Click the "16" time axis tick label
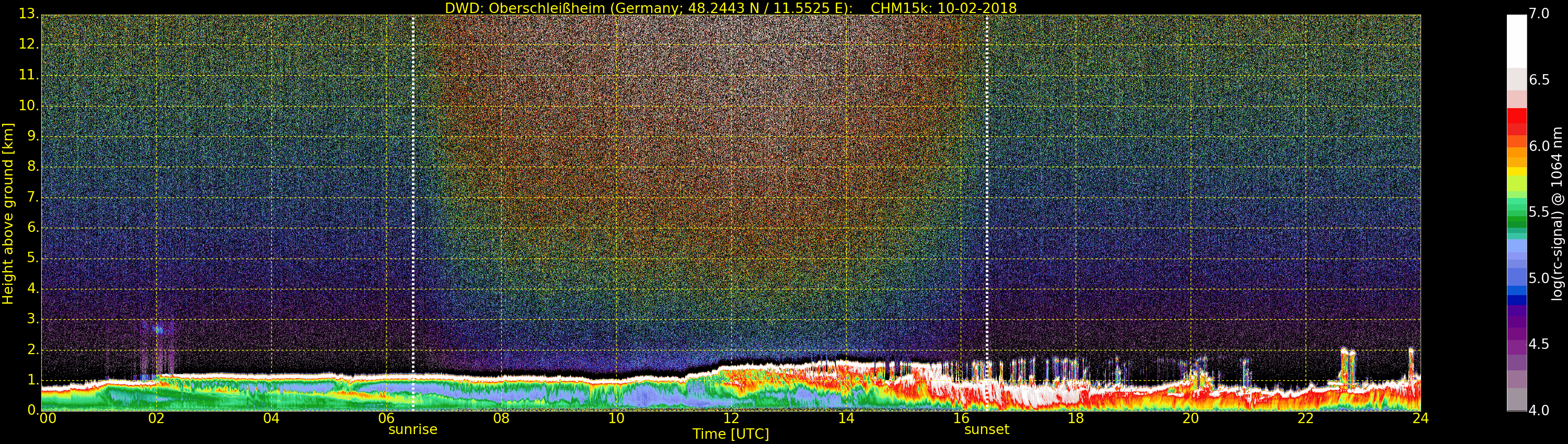The height and width of the screenshot is (444, 1568). pos(961,418)
